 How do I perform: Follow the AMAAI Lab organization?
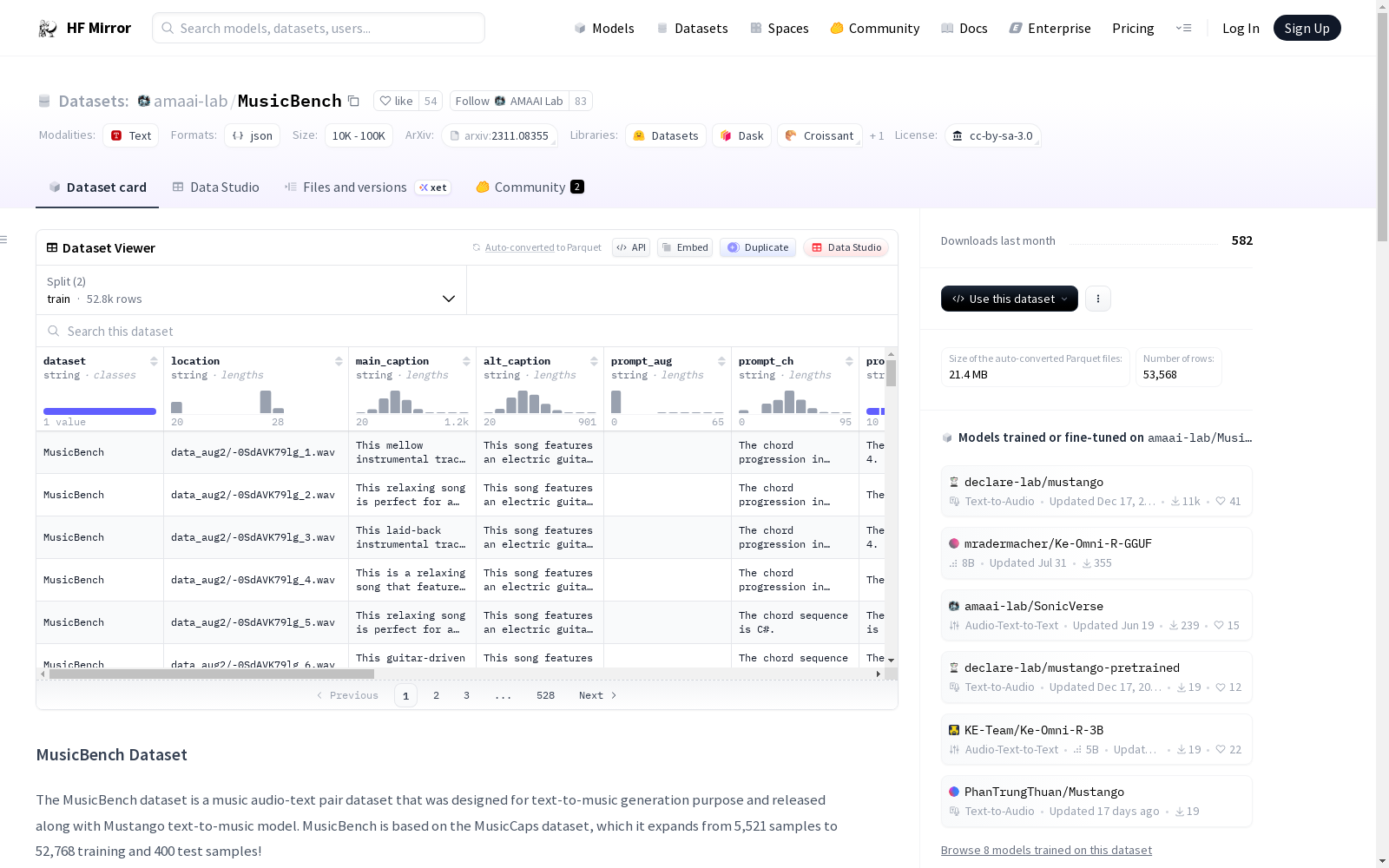[x=510, y=101]
